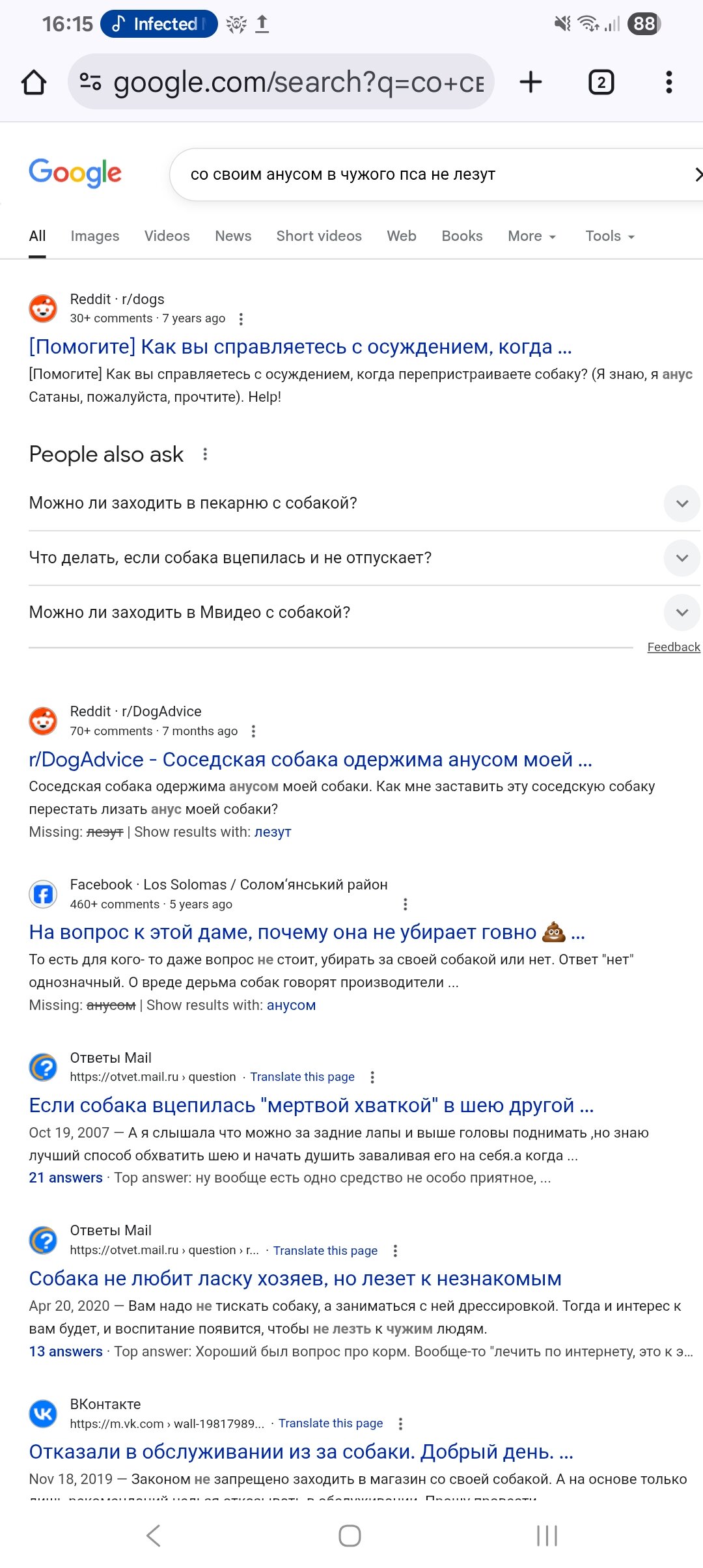Open the tab switcher showing 2 tabs
703x1568 pixels.
pyautogui.click(x=601, y=83)
